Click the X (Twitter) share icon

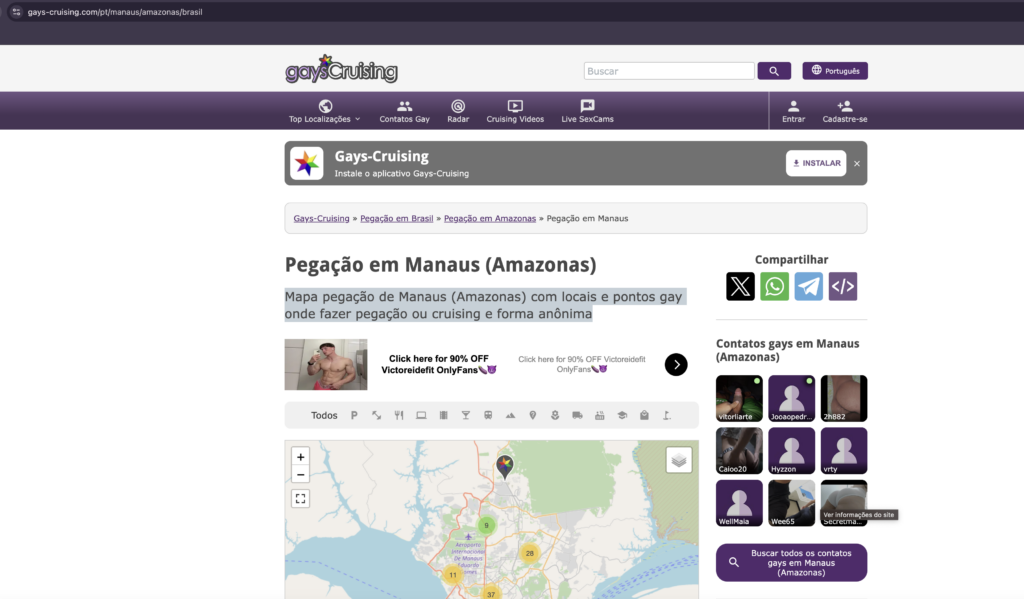point(740,287)
